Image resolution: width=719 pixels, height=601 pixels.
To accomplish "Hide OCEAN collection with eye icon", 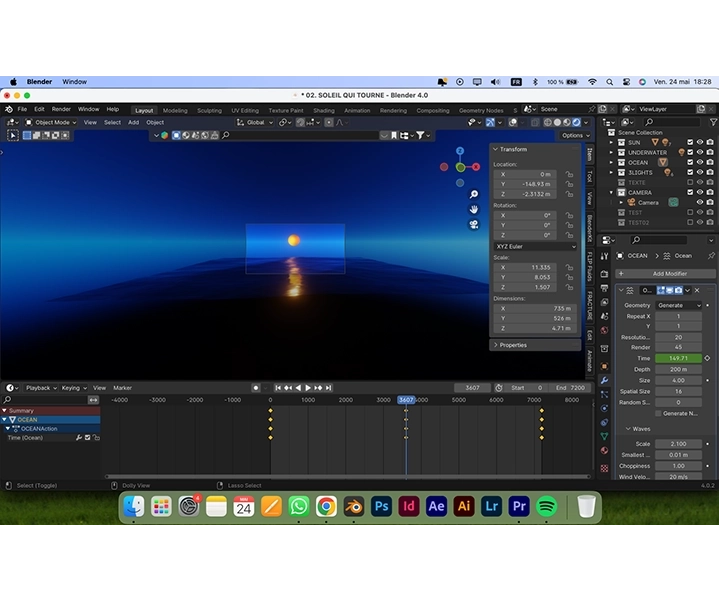I will pyautogui.click(x=700, y=163).
